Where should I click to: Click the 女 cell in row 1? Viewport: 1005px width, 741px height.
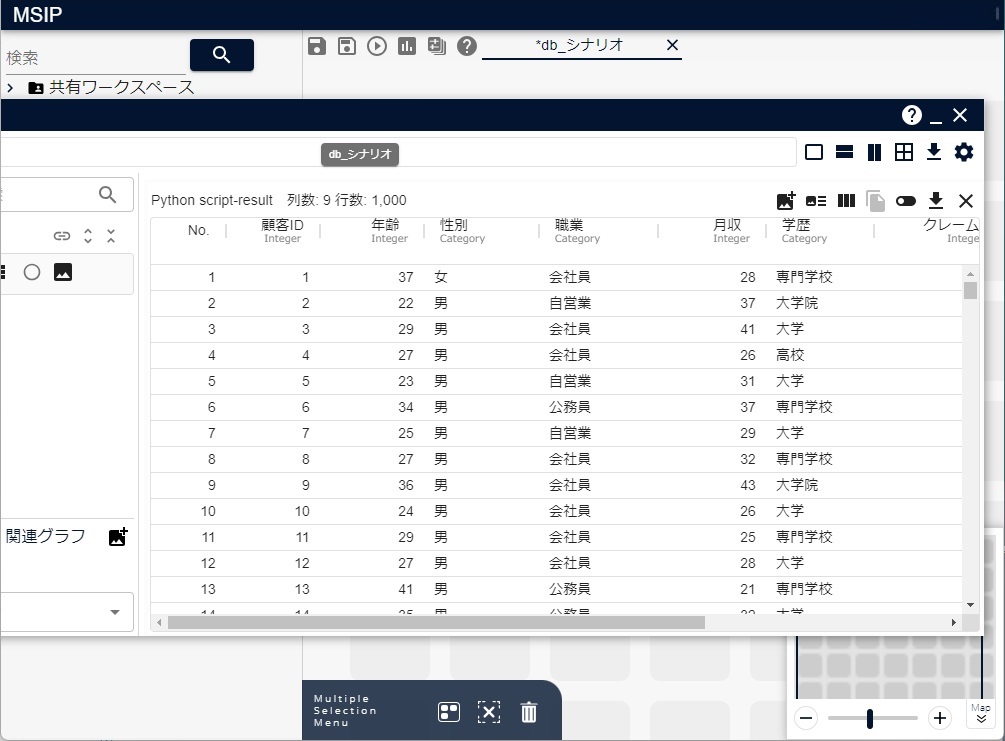441,278
